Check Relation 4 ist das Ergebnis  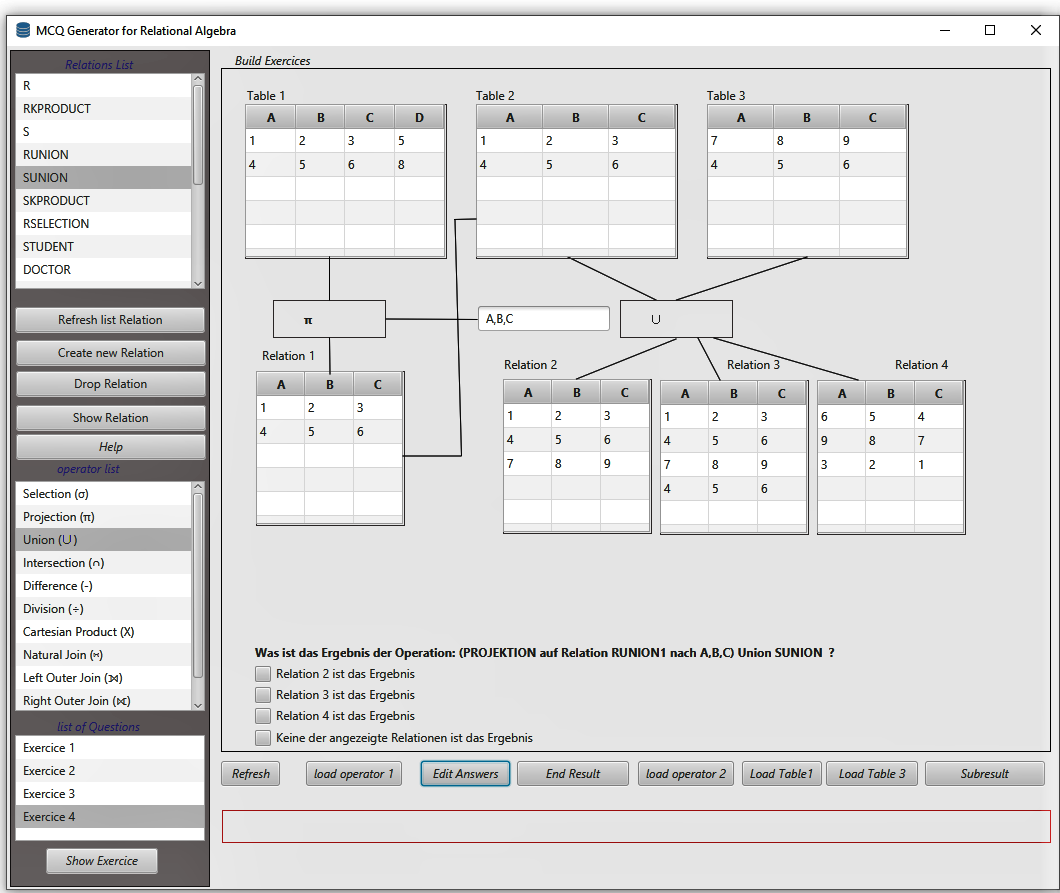coord(263,716)
